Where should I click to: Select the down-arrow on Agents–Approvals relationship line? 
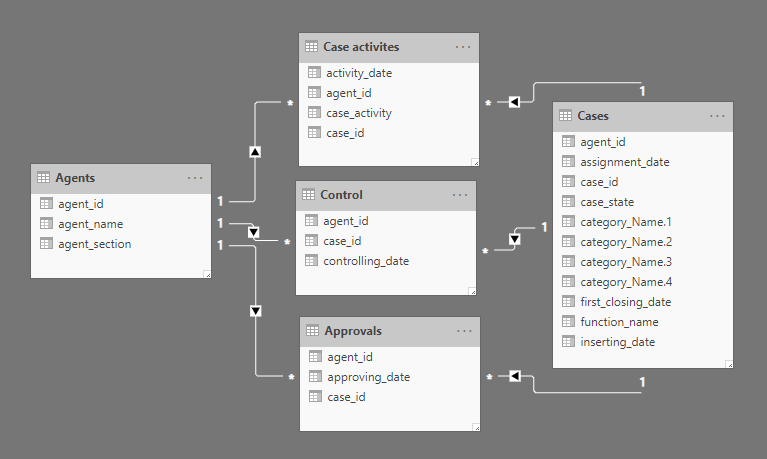click(x=255, y=311)
